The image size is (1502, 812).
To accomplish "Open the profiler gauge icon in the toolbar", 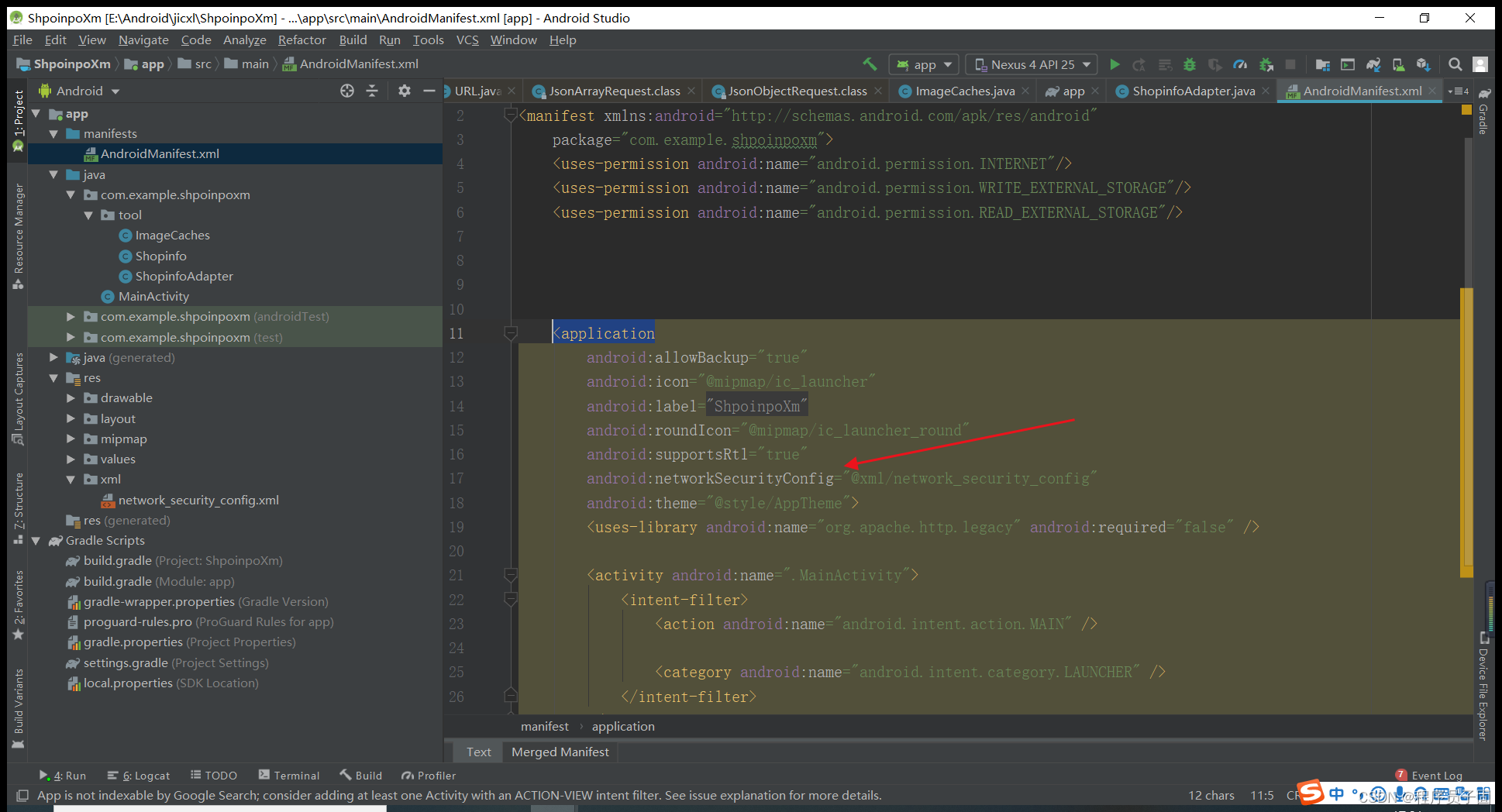I will pos(1240,65).
